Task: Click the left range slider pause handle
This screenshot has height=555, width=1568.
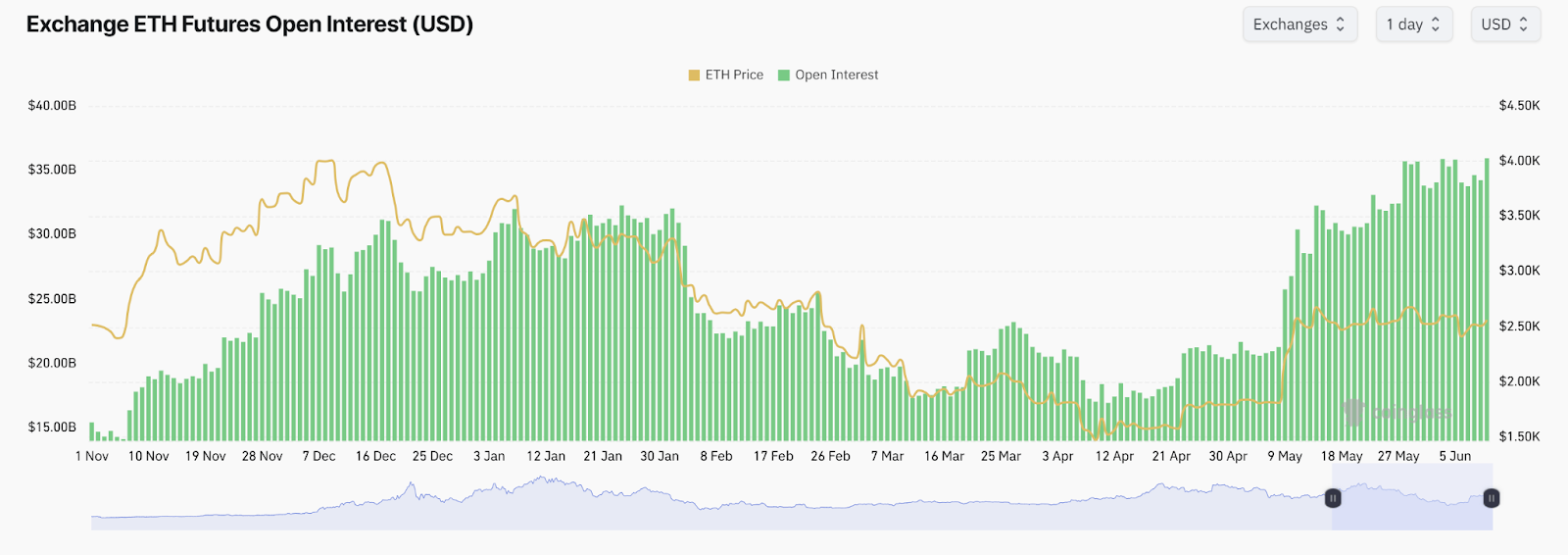Action: click(1333, 498)
